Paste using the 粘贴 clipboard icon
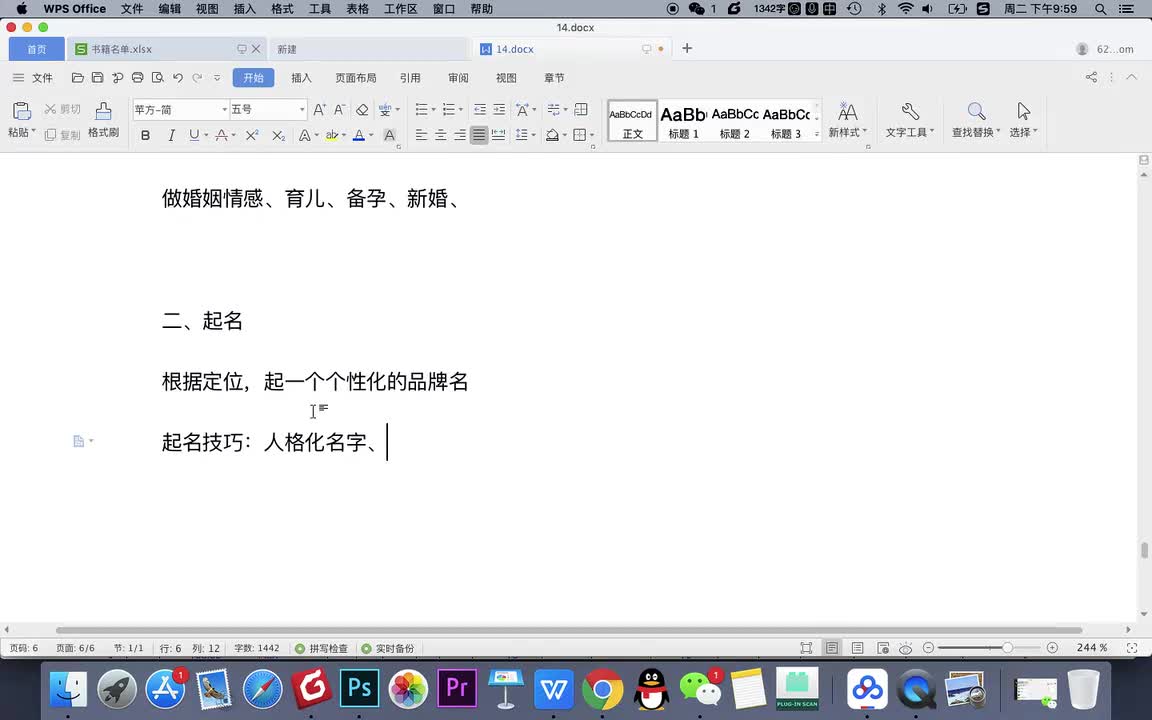Screen dimensions: 1152x720 pyautogui.click(x=21, y=112)
